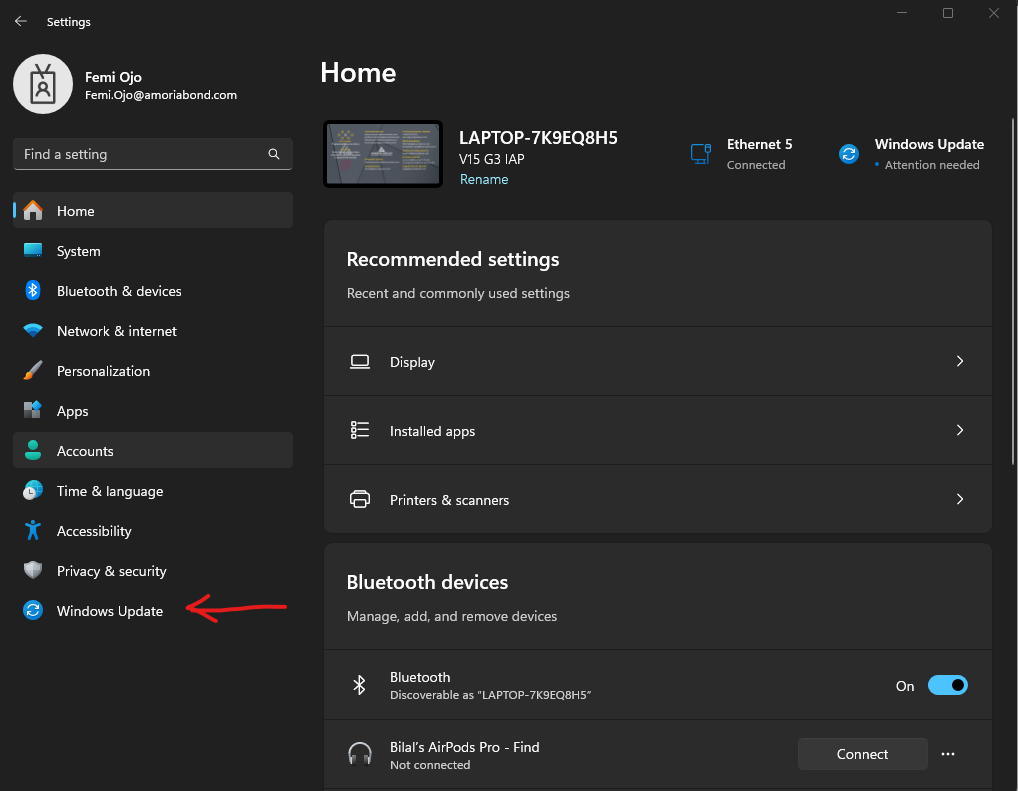
Task: Open Network & internet category
Action: click(x=153, y=331)
